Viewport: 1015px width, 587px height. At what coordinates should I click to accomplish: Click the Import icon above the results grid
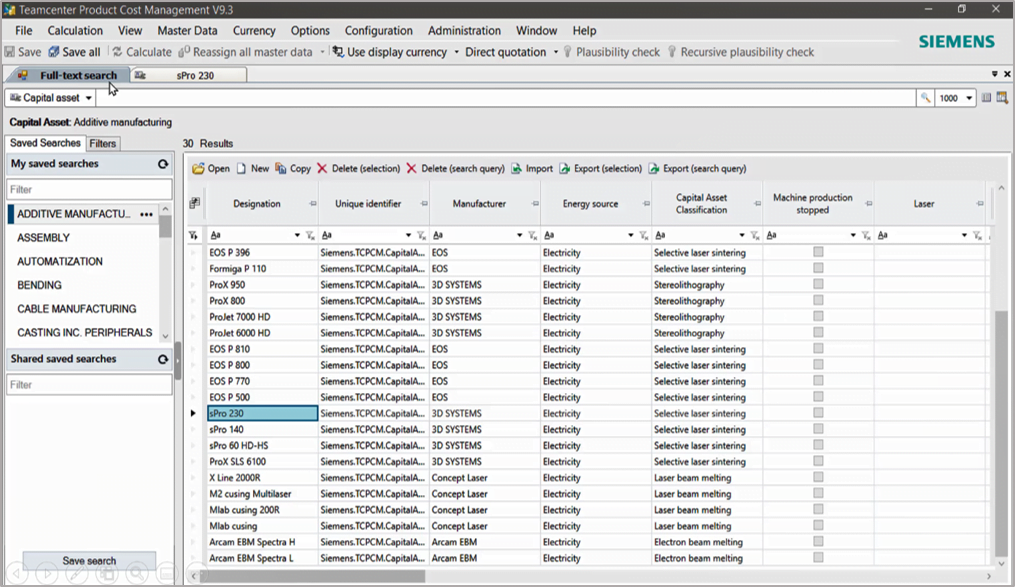point(517,169)
